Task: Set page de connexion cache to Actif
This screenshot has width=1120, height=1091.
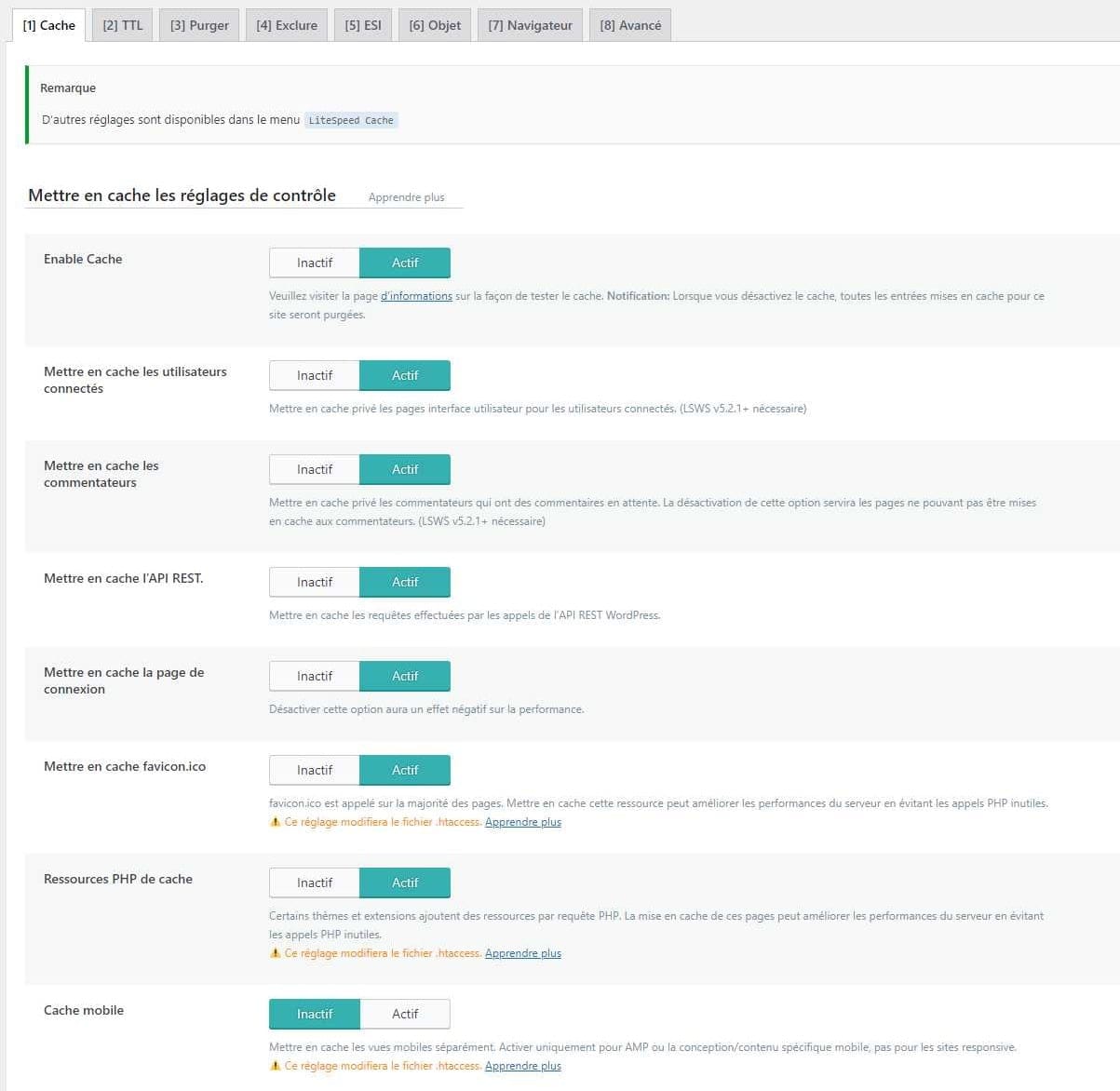Action: point(405,676)
